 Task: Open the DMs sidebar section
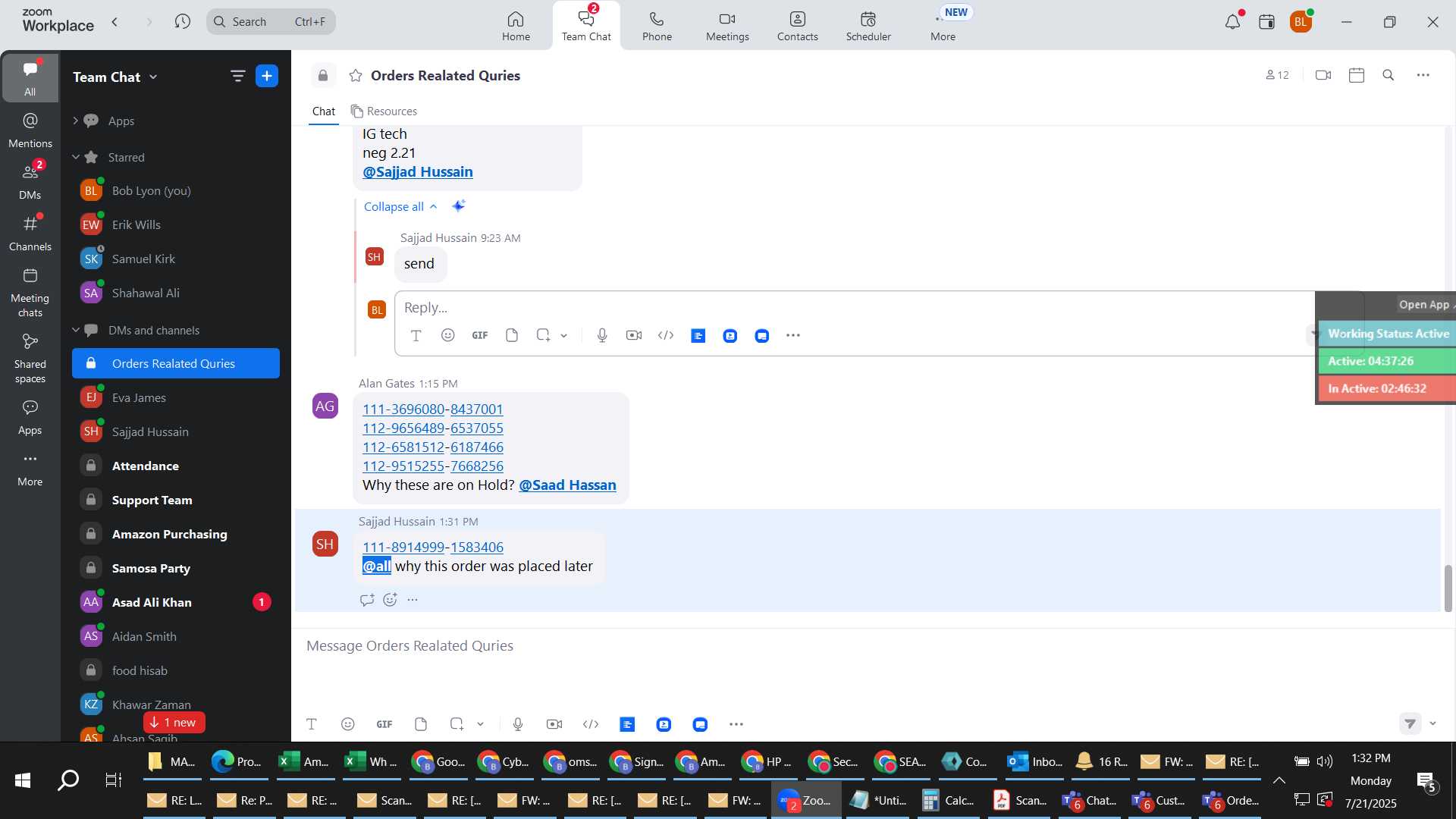point(30,182)
